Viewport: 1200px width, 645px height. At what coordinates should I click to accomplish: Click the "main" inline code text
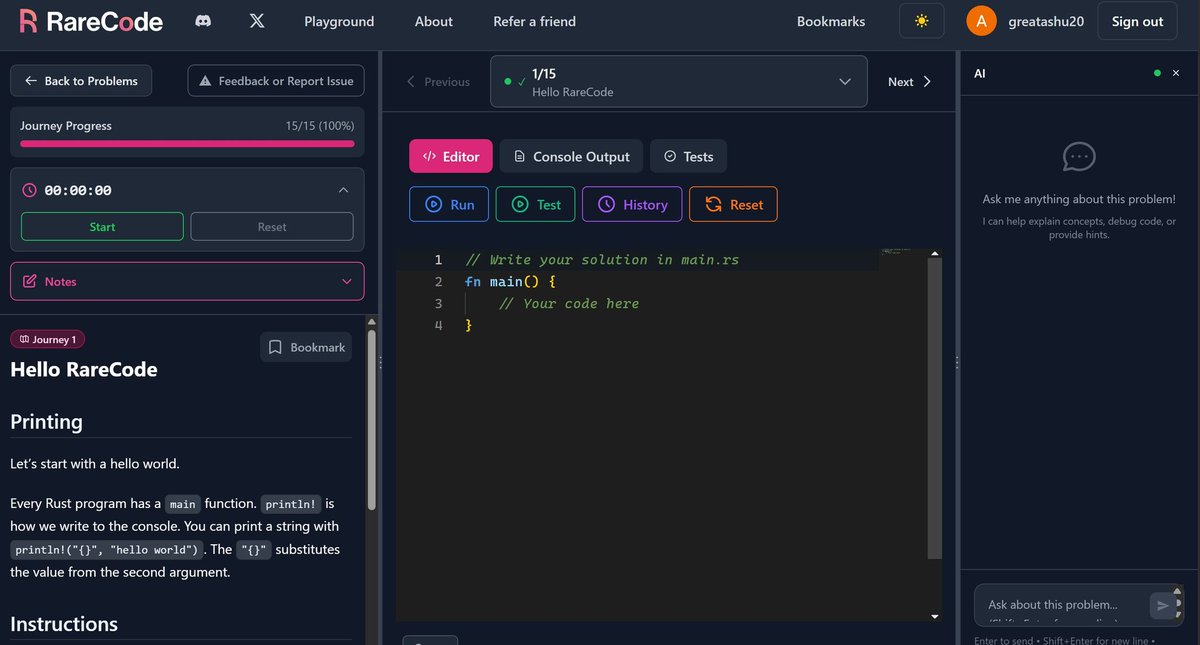(183, 504)
